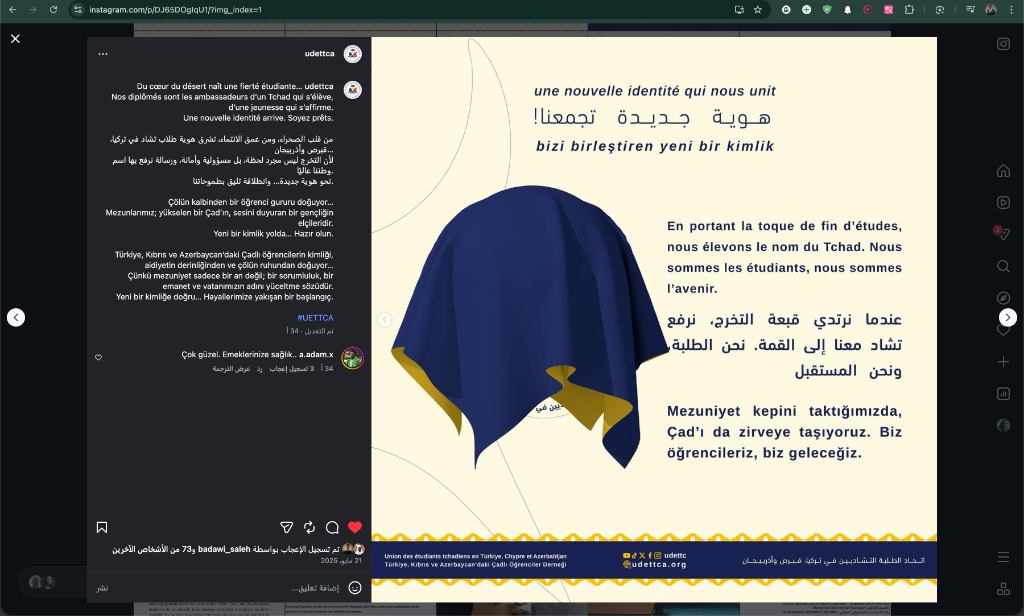Viewport: 1024px width, 616px height.
Task: Open udettca profile from post header username
Action: pyautogui.click(x=319, y=54)
